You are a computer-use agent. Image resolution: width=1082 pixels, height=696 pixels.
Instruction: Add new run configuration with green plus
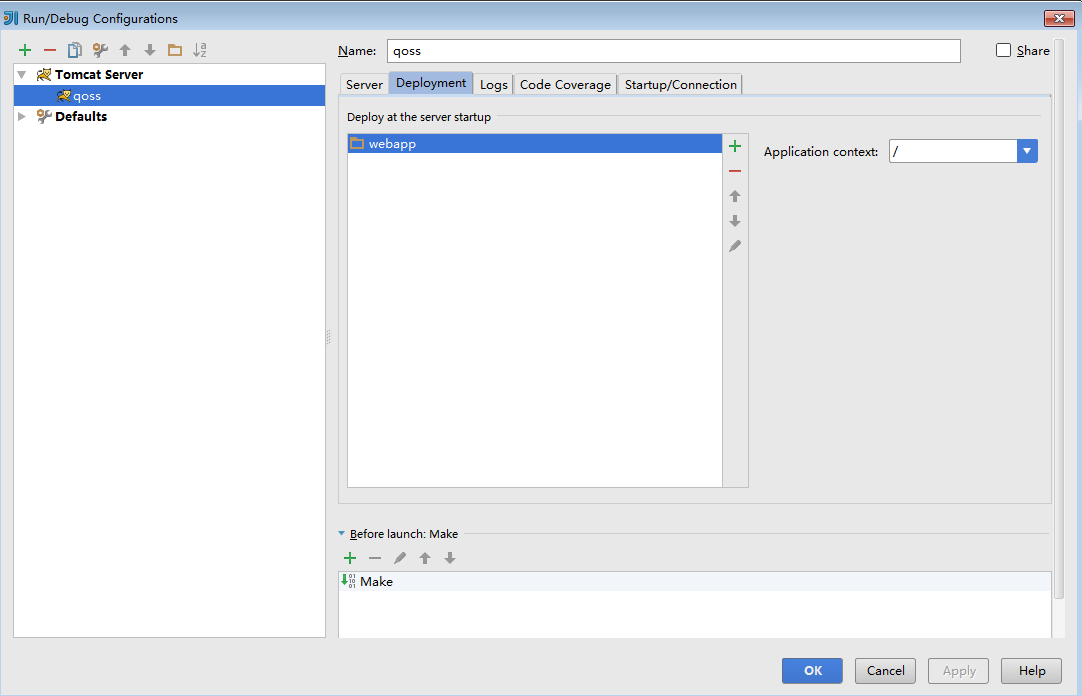pos(25,50)
